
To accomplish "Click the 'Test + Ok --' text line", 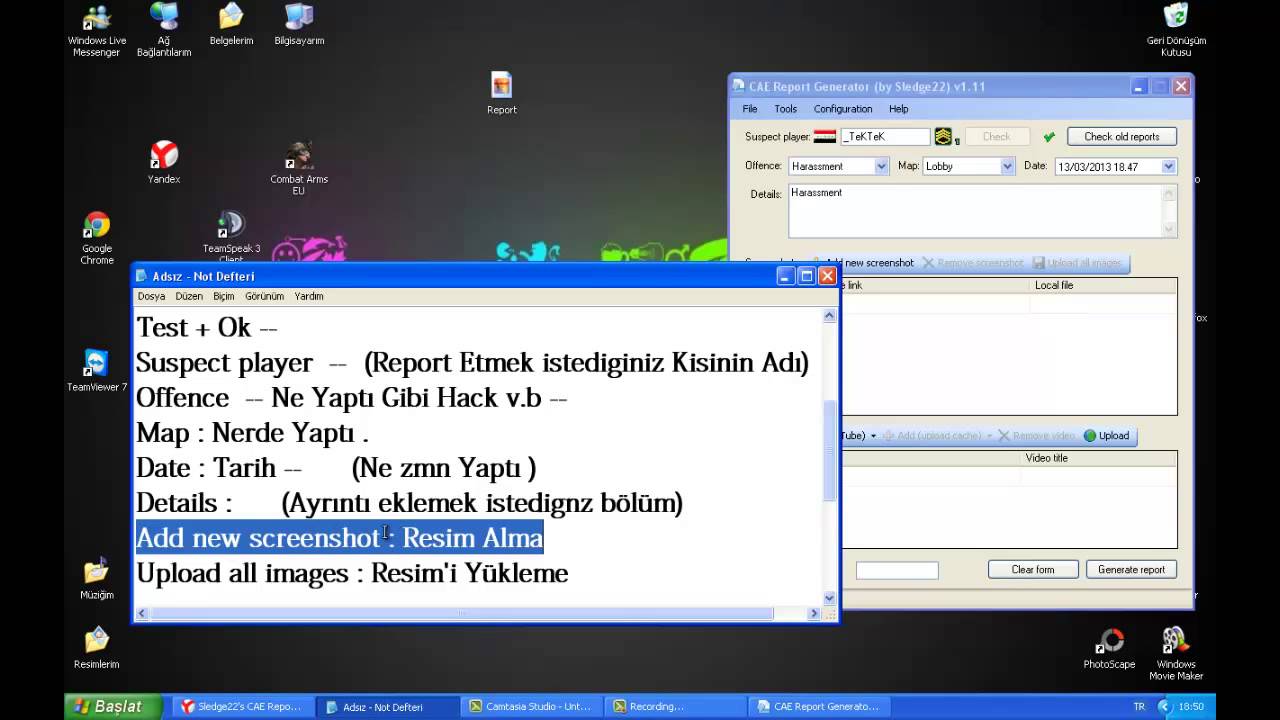I will [x=206, y=328].
